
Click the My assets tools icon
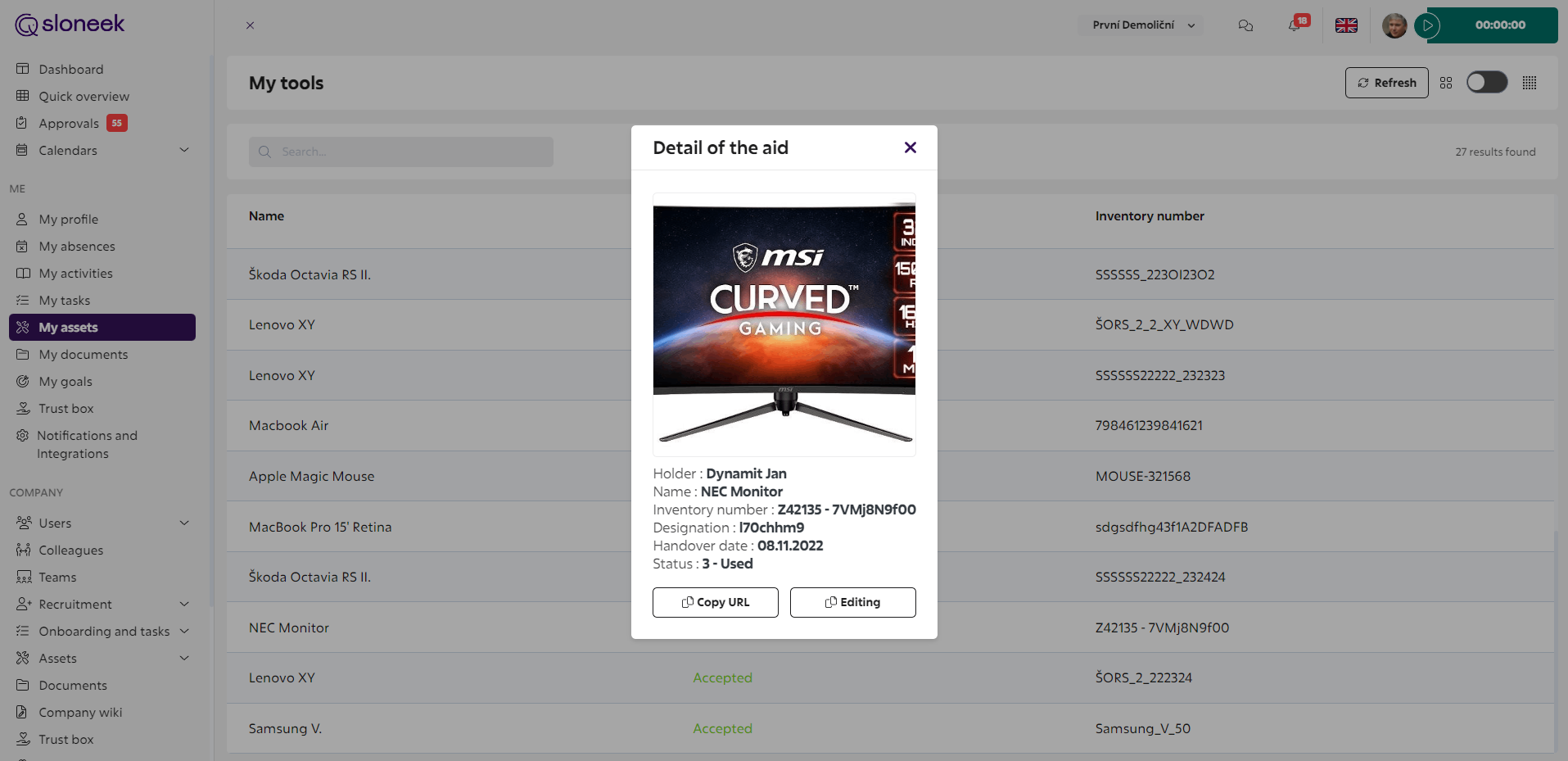click(23, 328)
